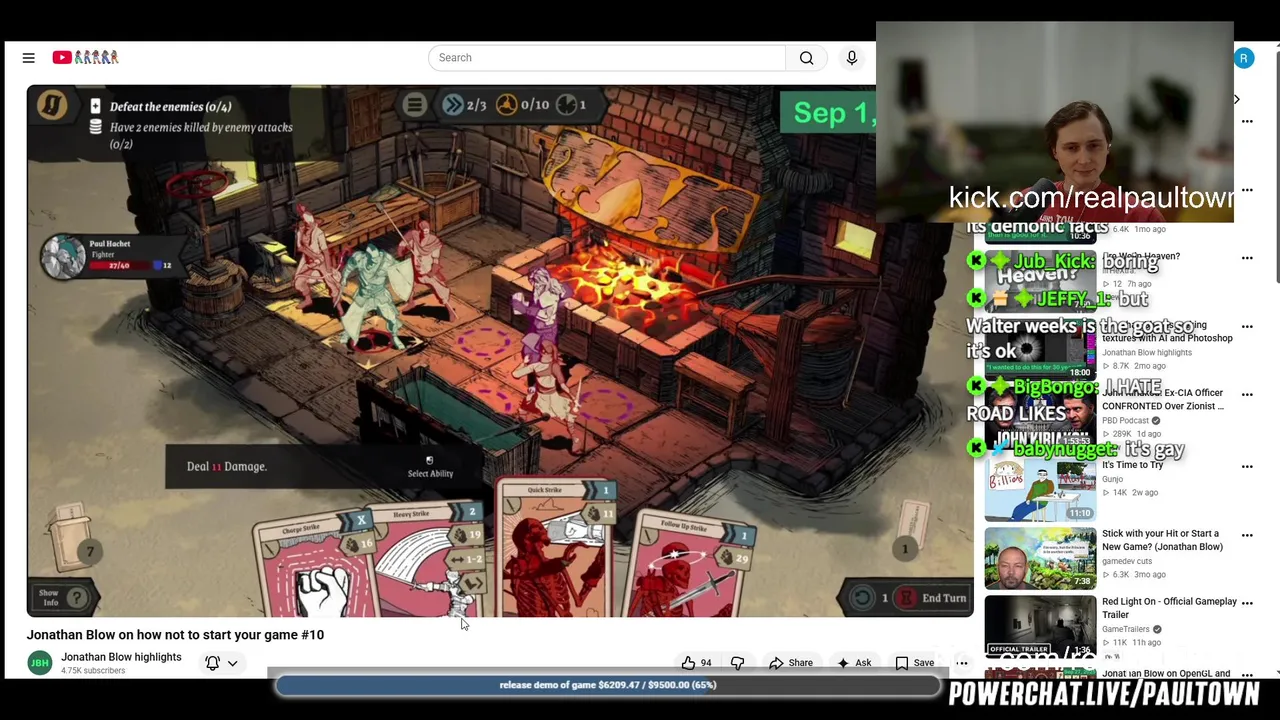This screenshot has width=1280, height=720.
Task: Share the video via Share button
Action: (790, 663)
